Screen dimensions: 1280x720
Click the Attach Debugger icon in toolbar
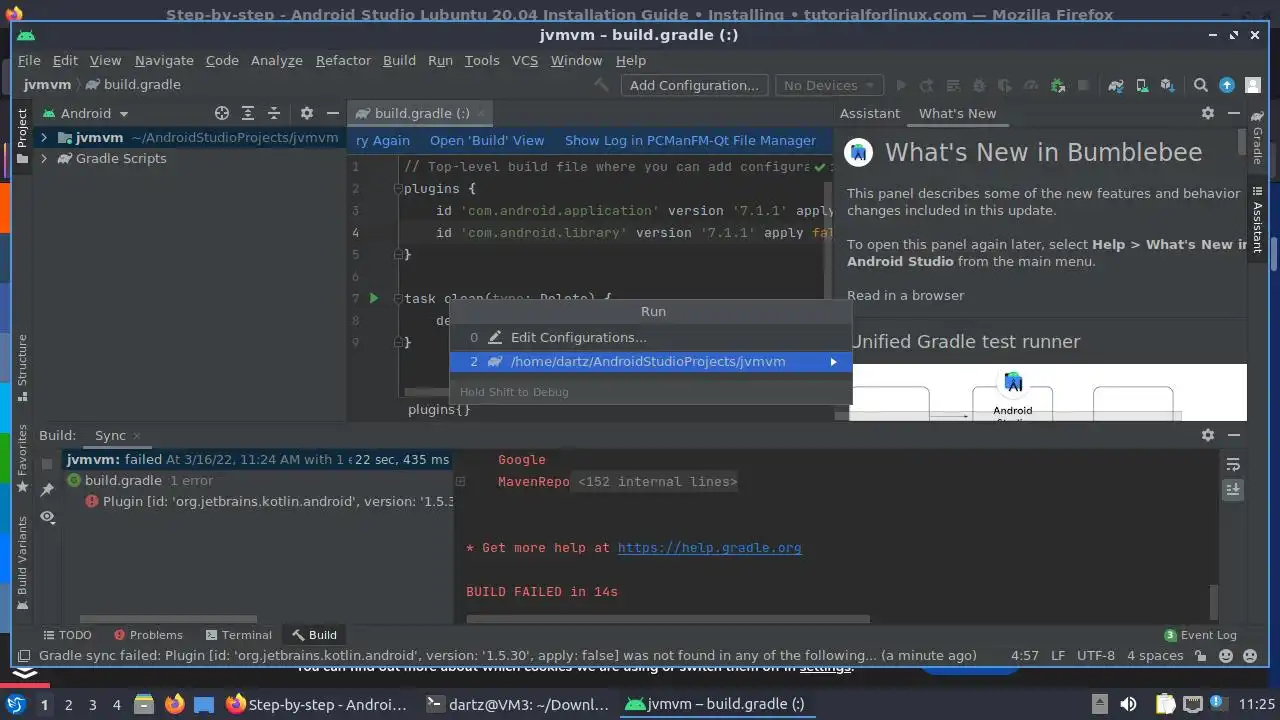(x=1057, y=85)
